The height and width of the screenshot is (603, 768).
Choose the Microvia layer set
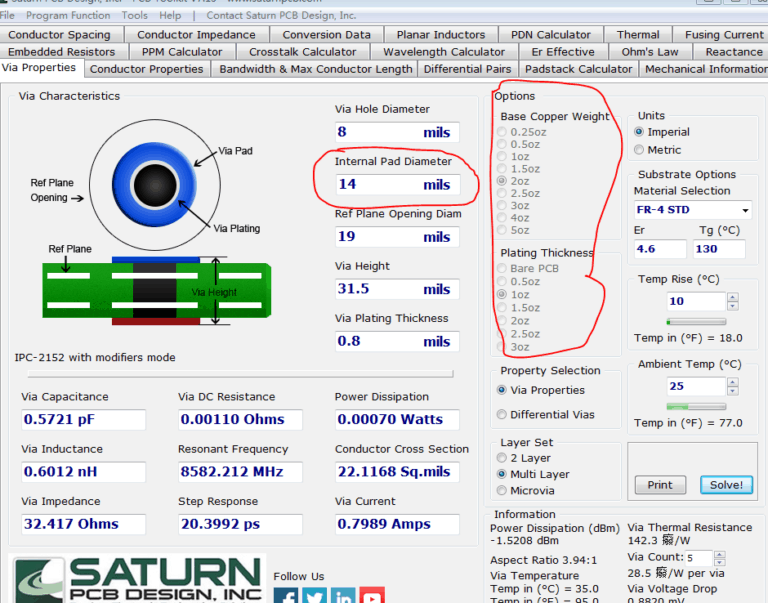click(x=502, y=490)
